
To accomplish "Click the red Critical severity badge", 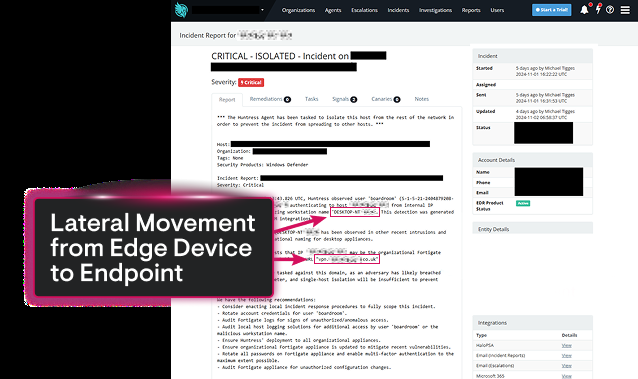I will click(x=251, y=82).
